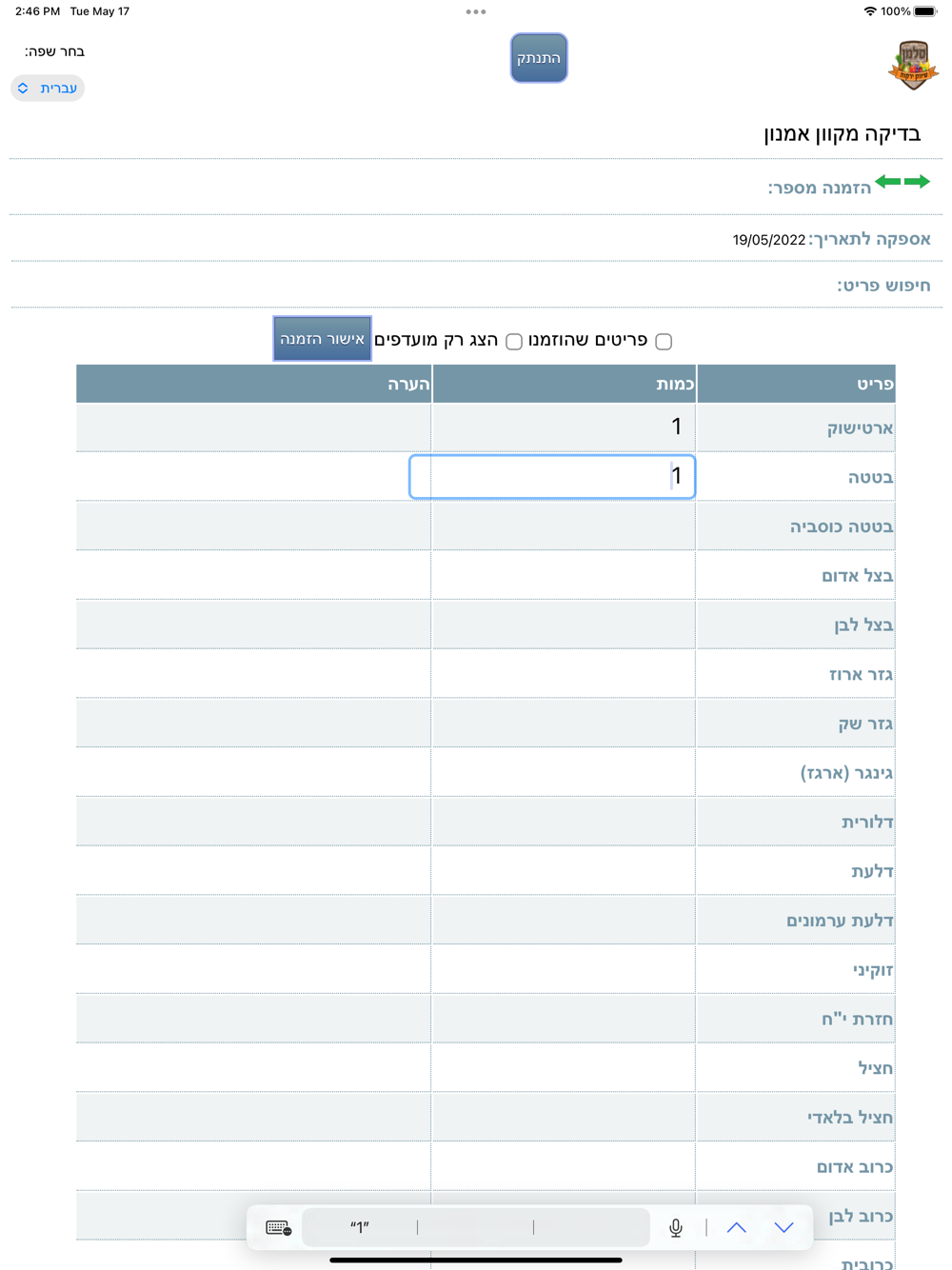Select the "1" keyboard suggestion
The width and height of the screenshot is (952, 1270).
pos(359,1227)
